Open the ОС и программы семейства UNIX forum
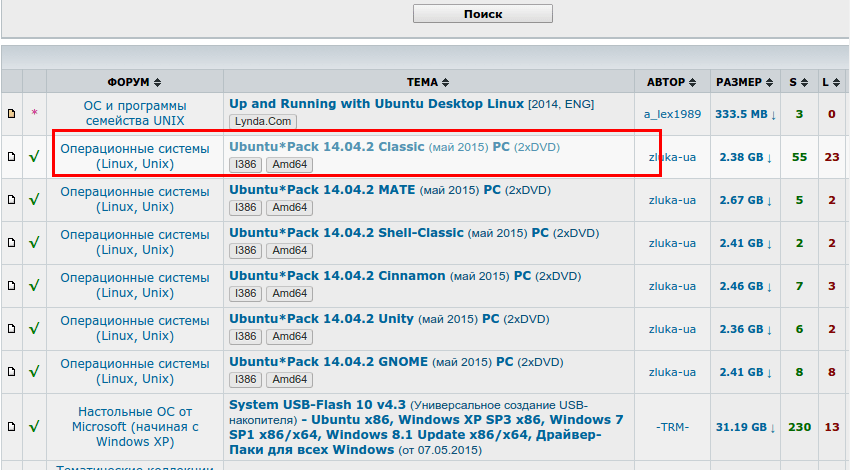This screenshot has width=850, height=470. click(135, 113)
